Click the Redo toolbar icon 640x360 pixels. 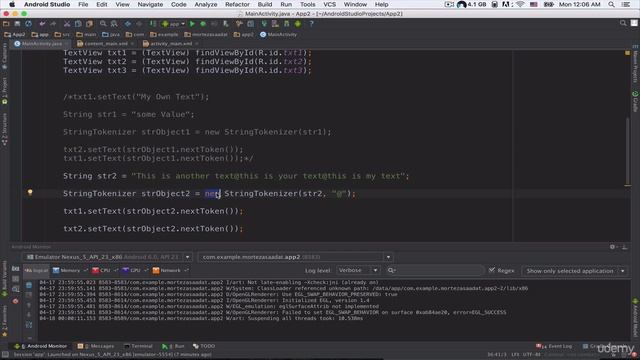pos(53,24)
